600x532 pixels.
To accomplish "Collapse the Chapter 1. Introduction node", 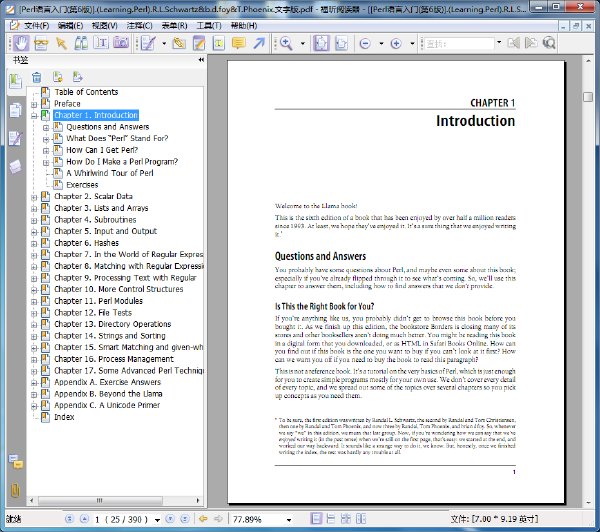I will (34, 115).
